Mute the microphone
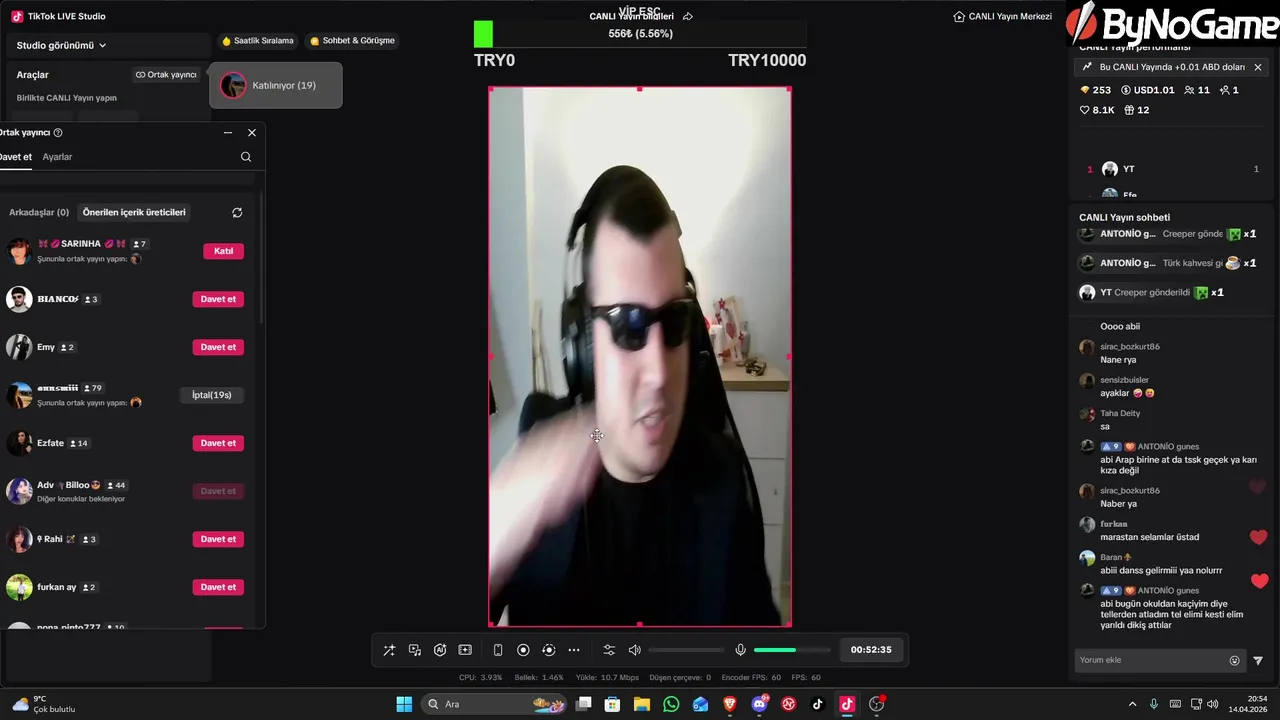This screenshot has width=1280, height=720. pyautogui.click(x=740, y=650)
